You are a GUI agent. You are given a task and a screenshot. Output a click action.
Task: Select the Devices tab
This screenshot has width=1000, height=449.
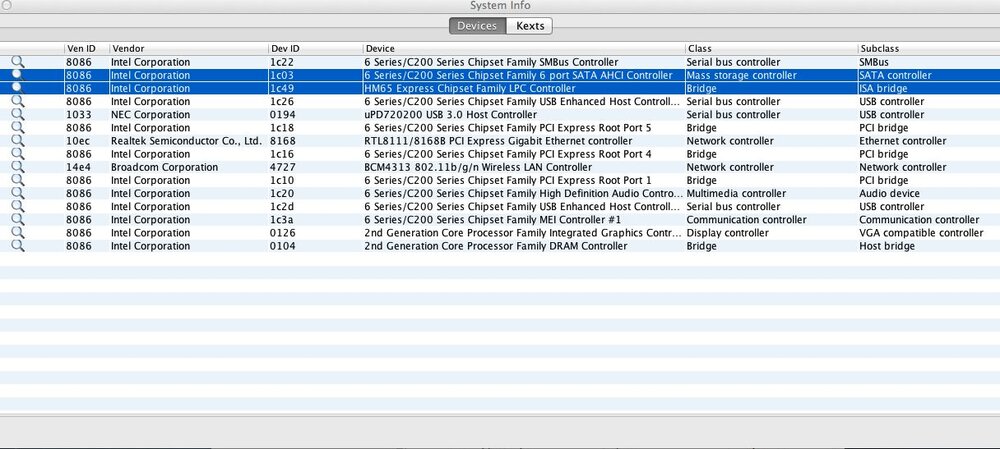pyautogui.click(x=477, y=26)
